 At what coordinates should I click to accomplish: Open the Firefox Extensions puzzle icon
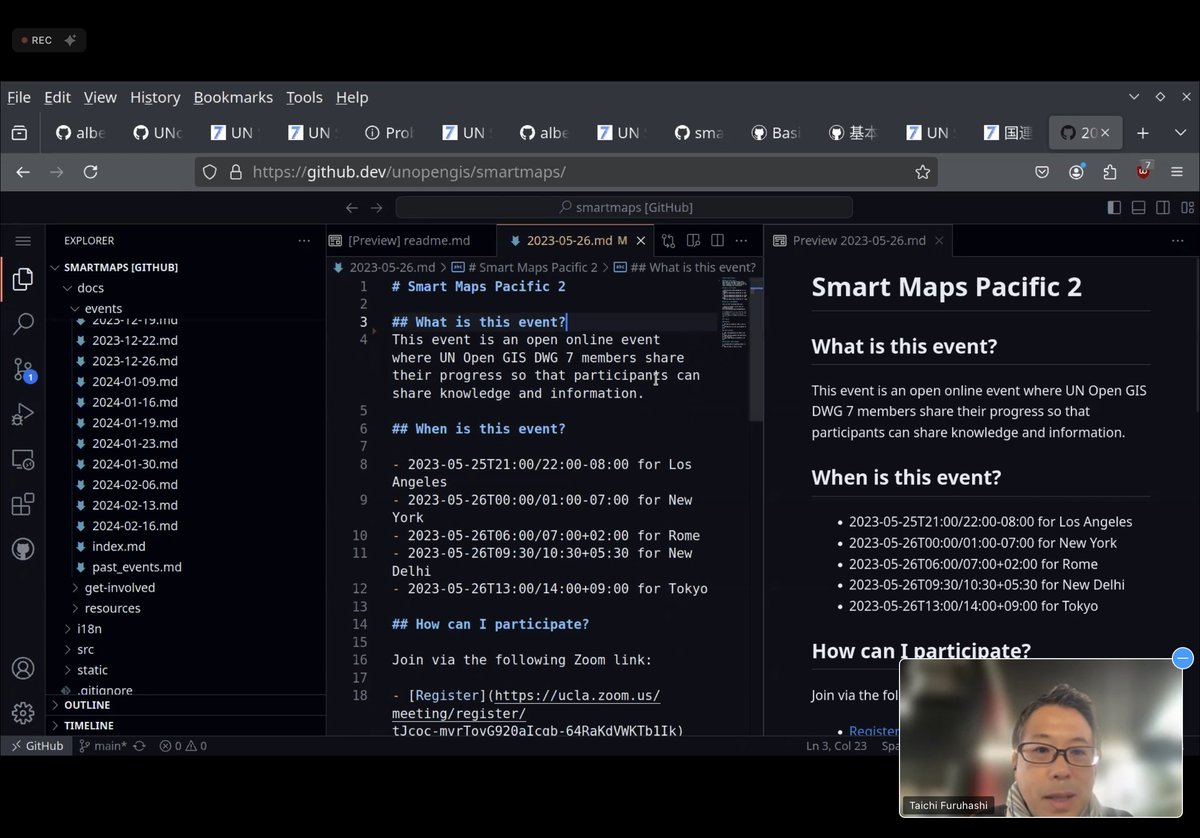coord(1109,172)
